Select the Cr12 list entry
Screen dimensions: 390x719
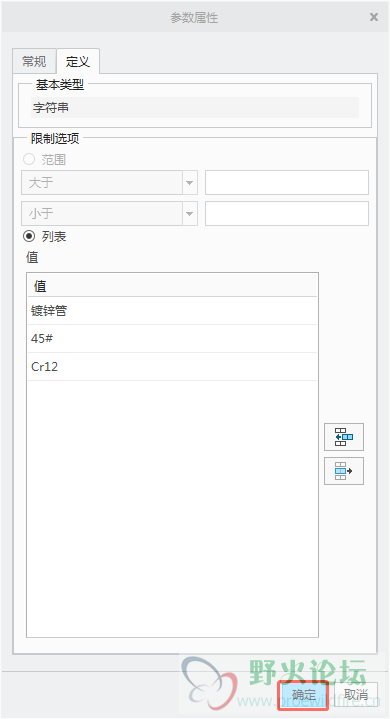coord(172,367)
